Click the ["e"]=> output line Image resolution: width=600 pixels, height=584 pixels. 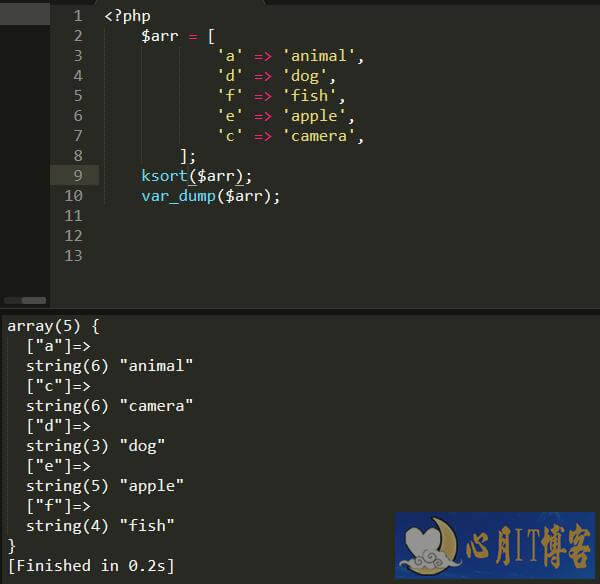pyautogui.click(x=58, y=466)
